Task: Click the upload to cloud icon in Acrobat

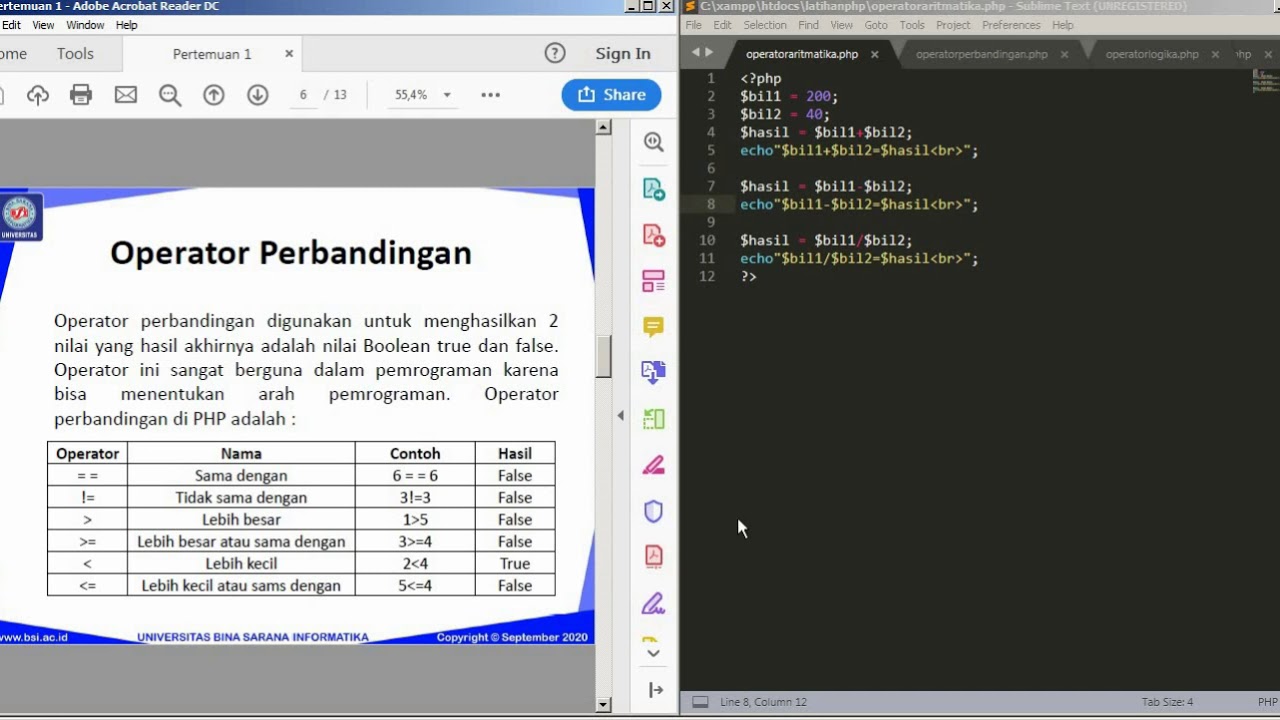Action: pos(38,95)
